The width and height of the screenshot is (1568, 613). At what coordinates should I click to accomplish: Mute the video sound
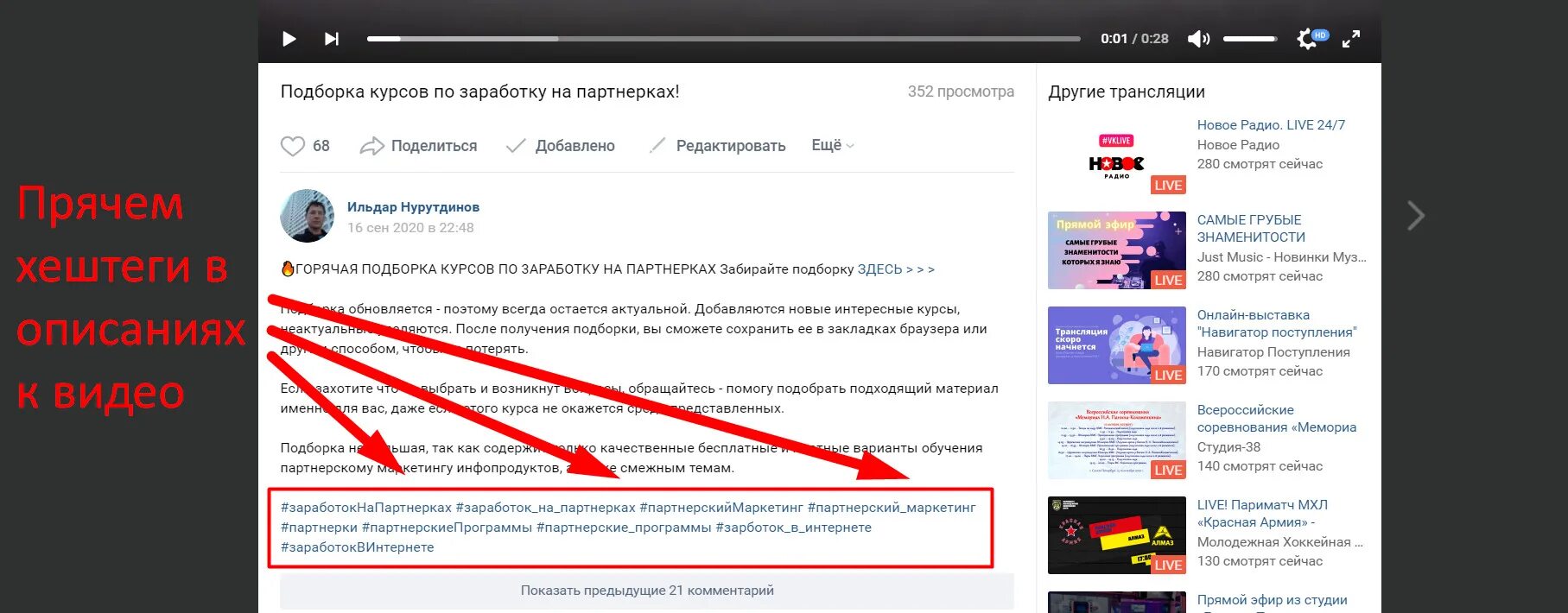[1198, 39]
